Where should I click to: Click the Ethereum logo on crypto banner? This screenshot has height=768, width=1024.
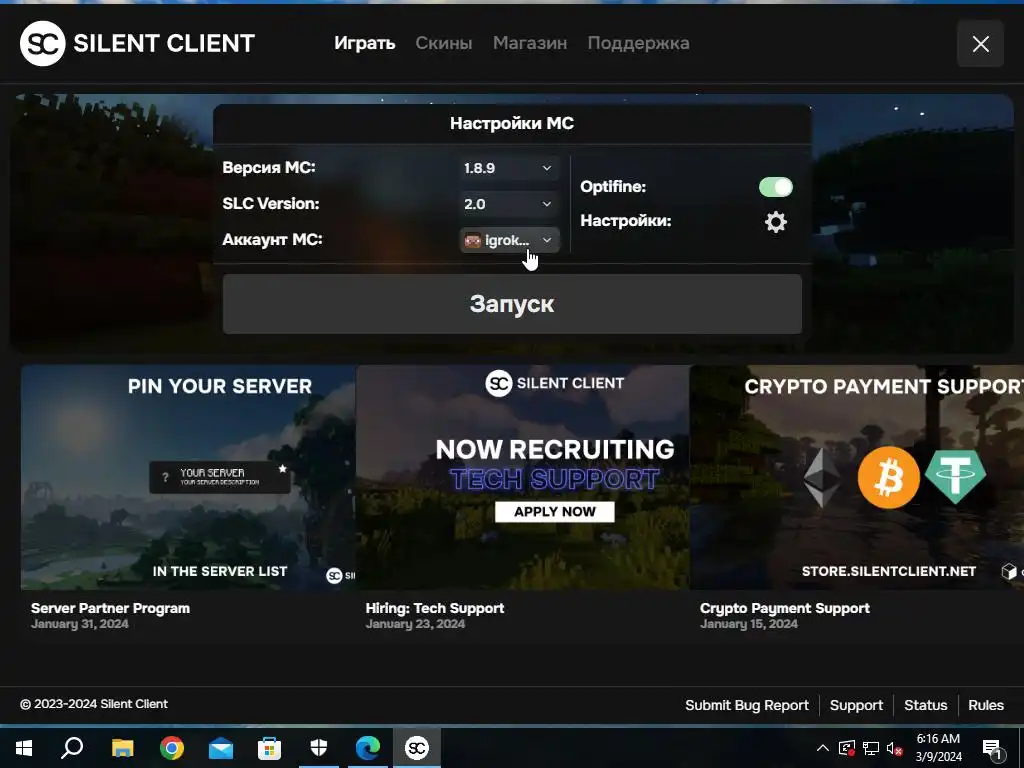click(822, 477)
